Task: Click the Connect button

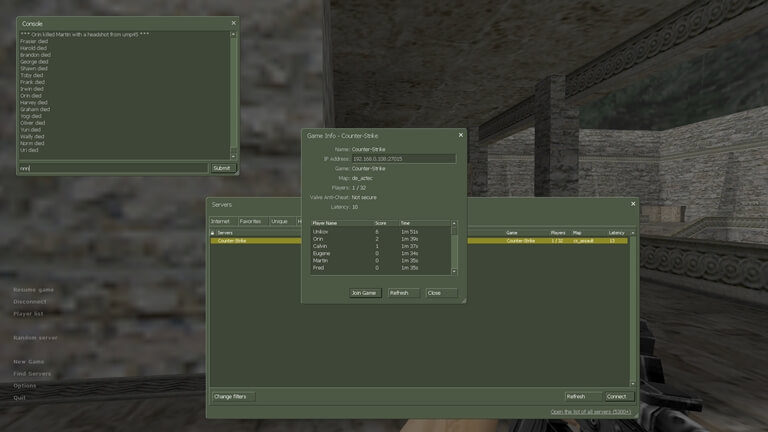Action: pos(619,396)
